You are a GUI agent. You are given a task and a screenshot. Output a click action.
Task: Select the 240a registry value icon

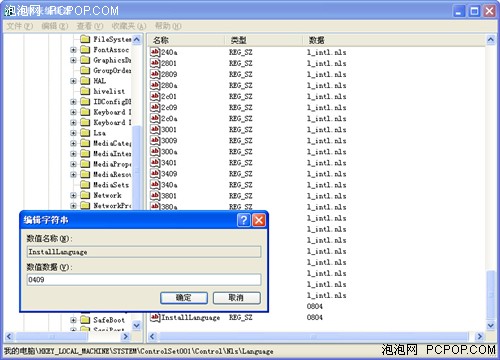coord(155,52)
